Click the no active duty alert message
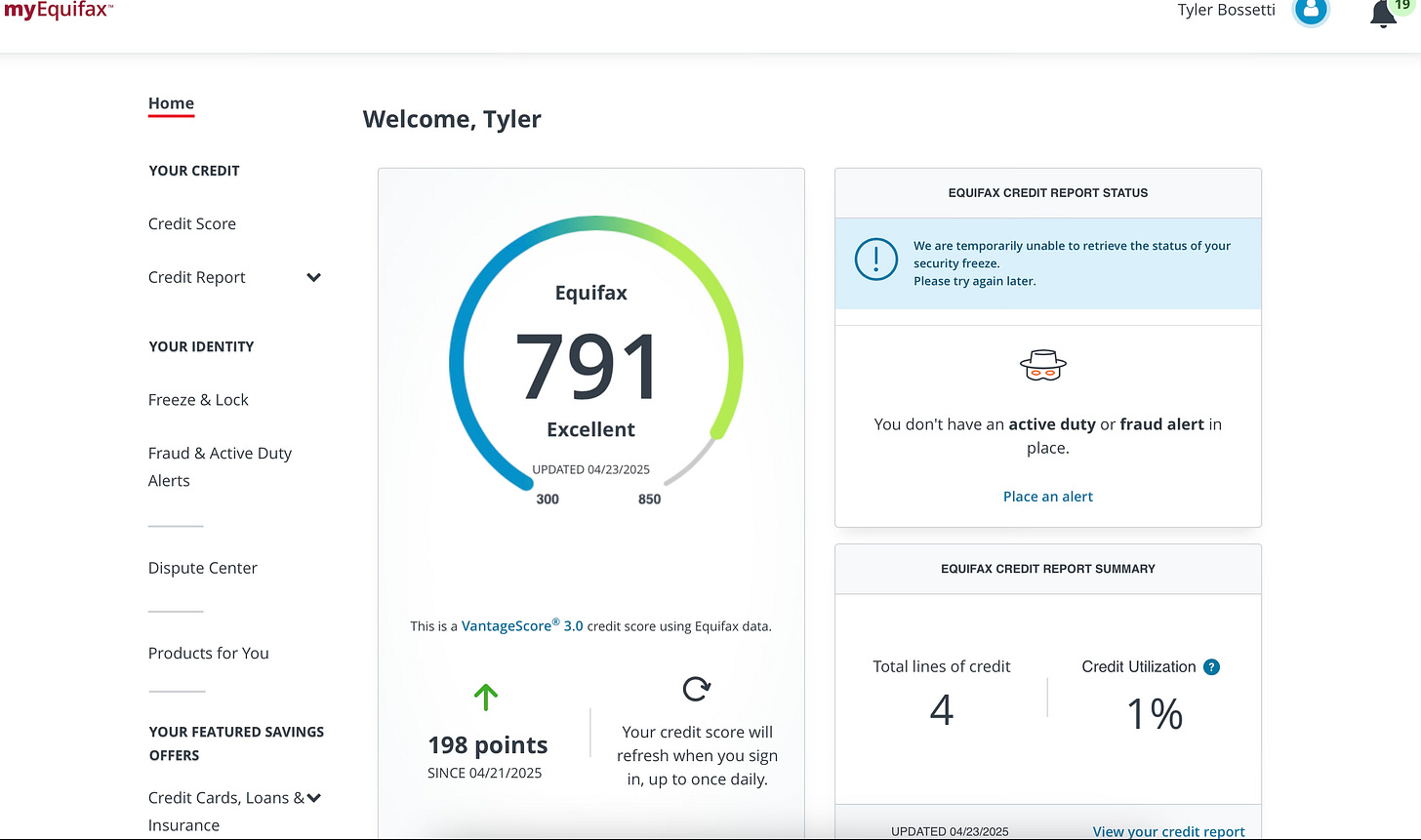1421x840 pixels. click(1048, 436)
